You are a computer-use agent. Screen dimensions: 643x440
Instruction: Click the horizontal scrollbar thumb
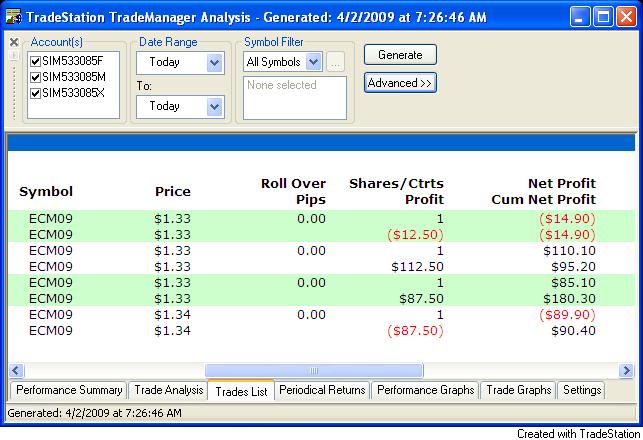(314, 371)
